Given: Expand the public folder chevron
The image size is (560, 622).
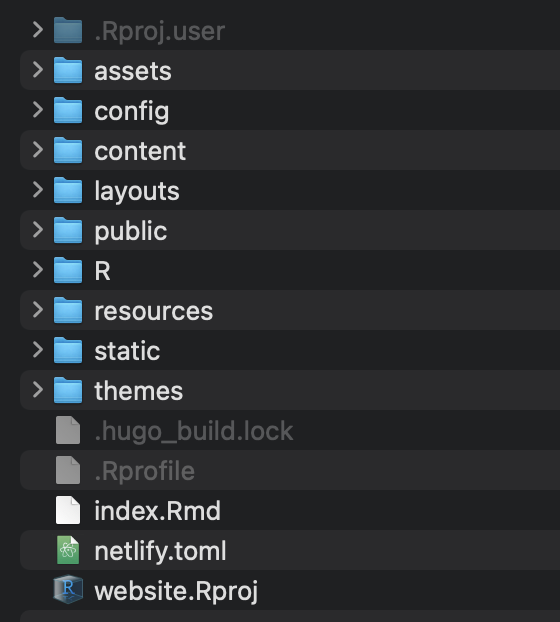Looking at the screenshot, I should click(x=38, y=230).
